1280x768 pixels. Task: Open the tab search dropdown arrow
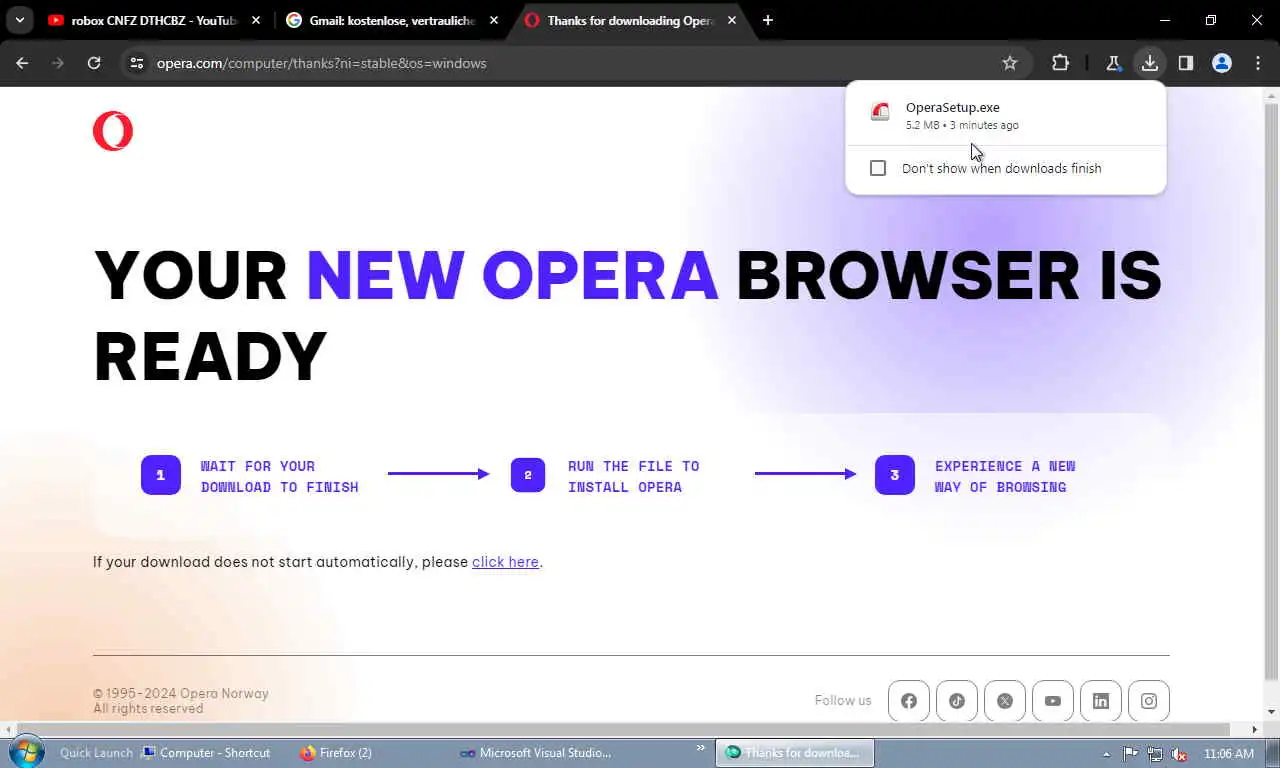19,20
